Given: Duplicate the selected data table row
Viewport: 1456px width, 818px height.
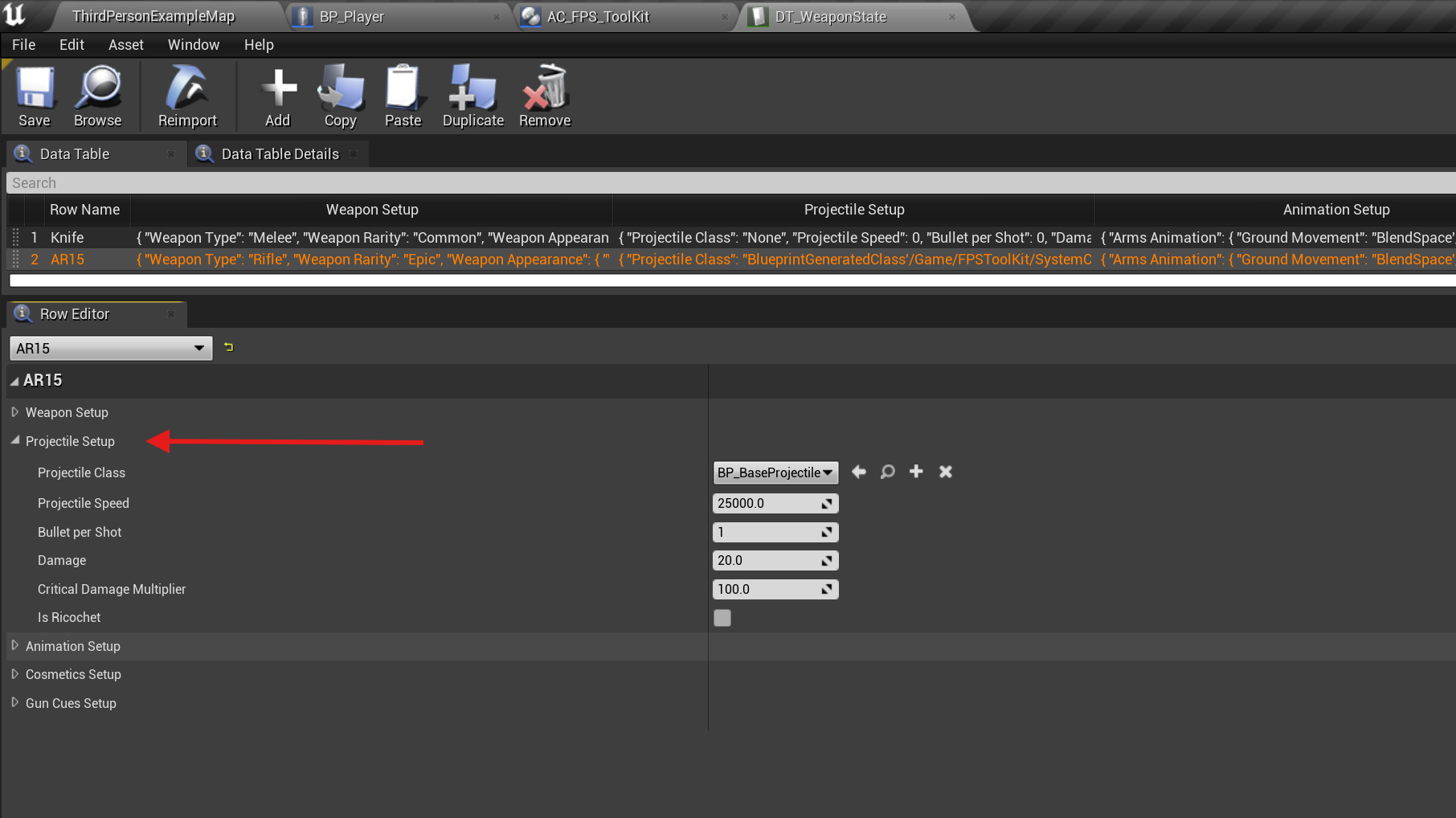Looking at the screenshot, I should [472, 96].
